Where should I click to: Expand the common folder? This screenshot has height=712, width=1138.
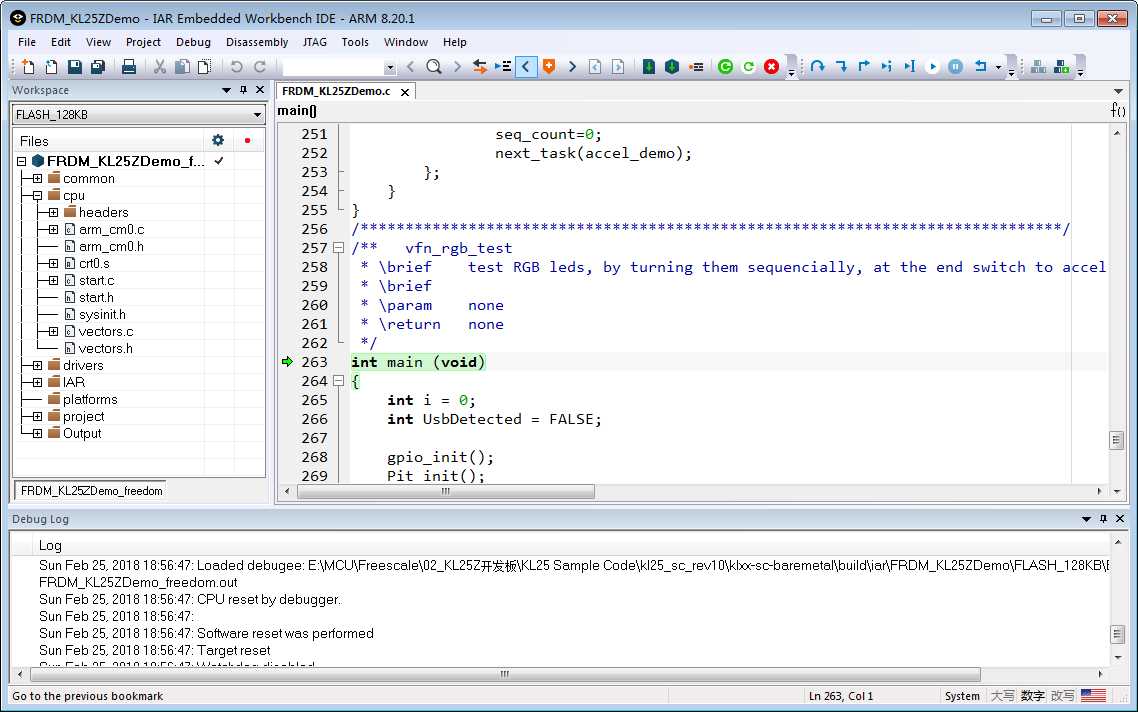point(38,179)
